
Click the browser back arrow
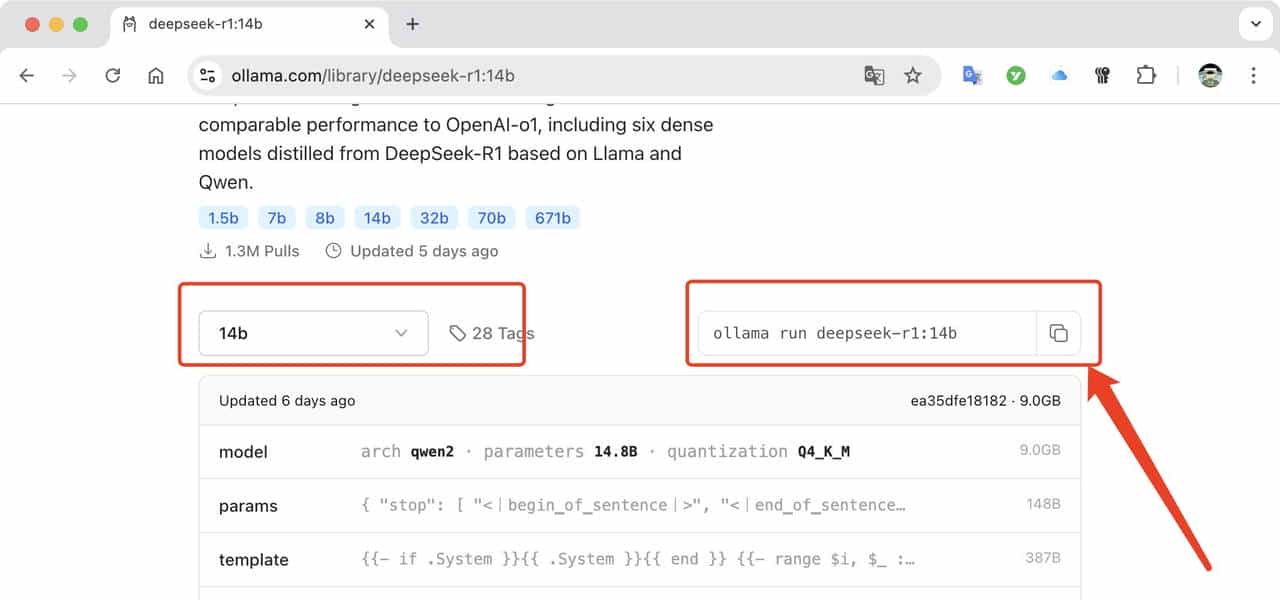(x=27, y=76)
